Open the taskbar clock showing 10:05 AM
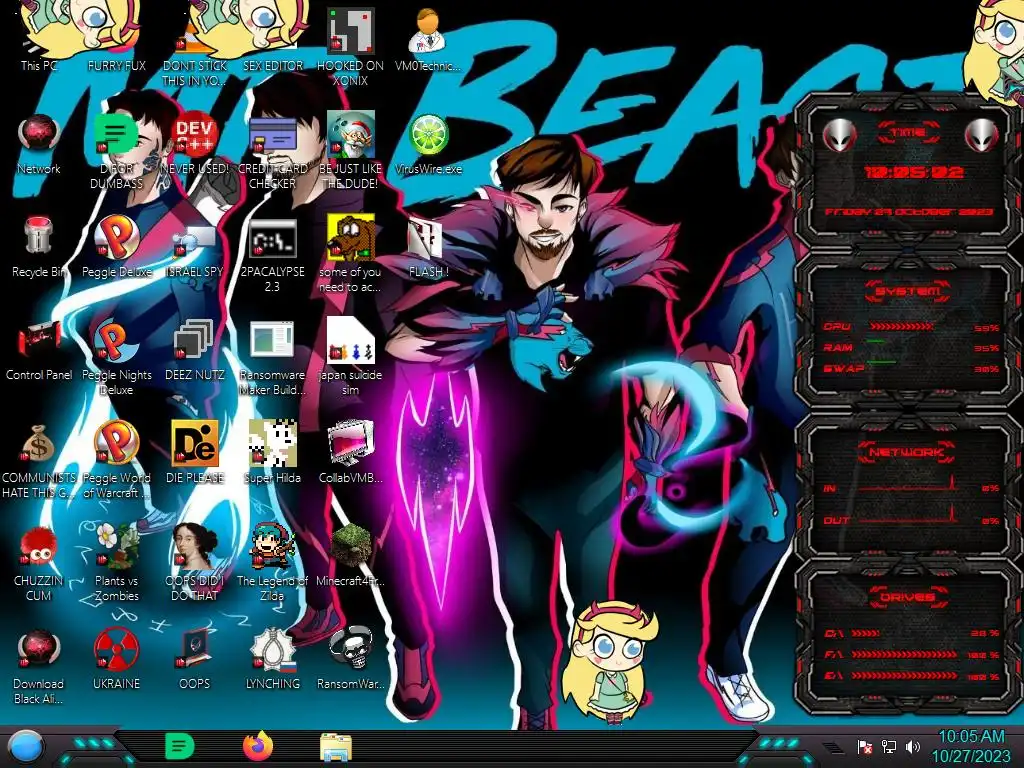Image resolution: width=1024 pixels, height=768 pixels. [971, 746]
